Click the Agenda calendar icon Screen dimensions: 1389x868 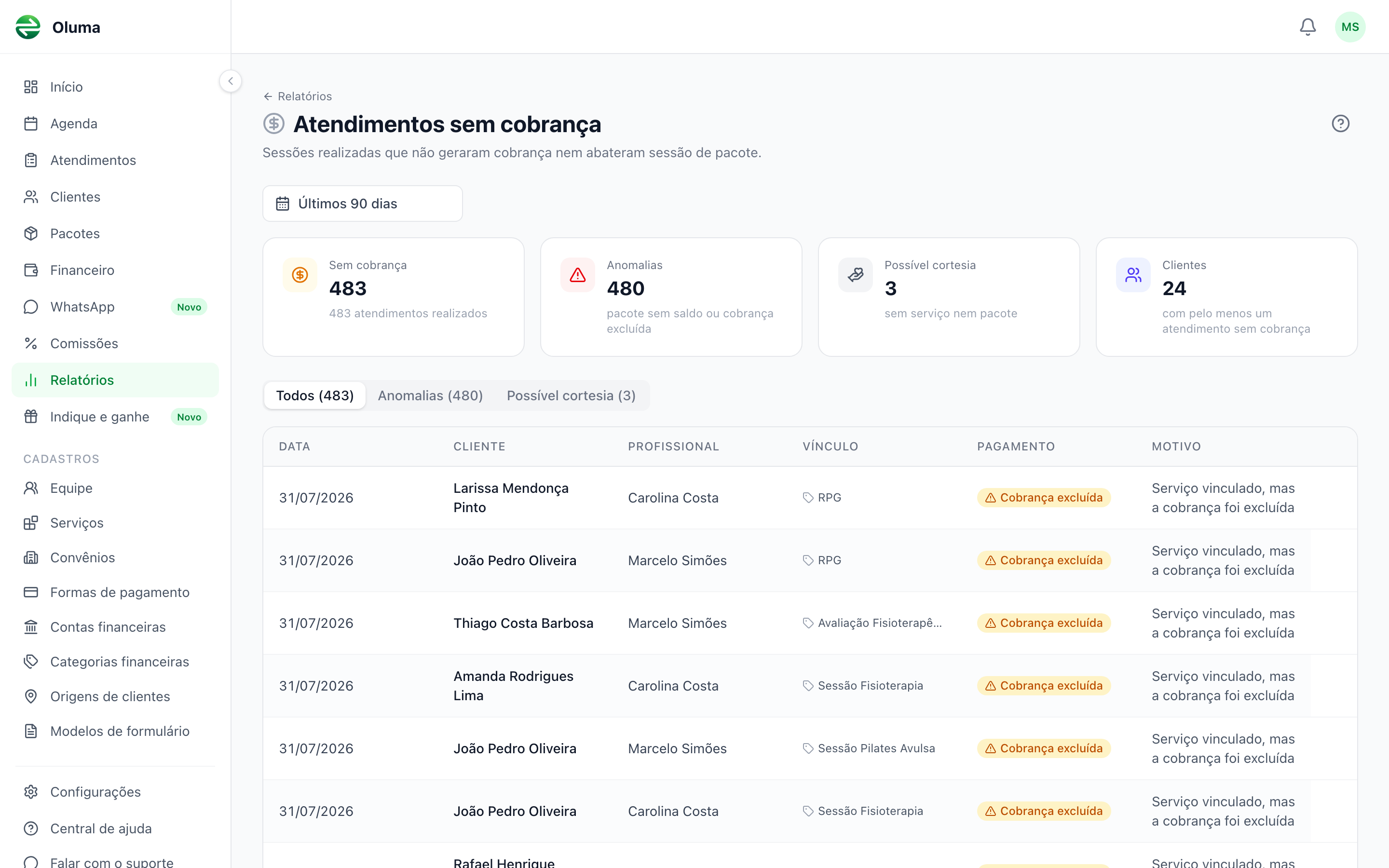pyautogui.click(x=31, y=123)
